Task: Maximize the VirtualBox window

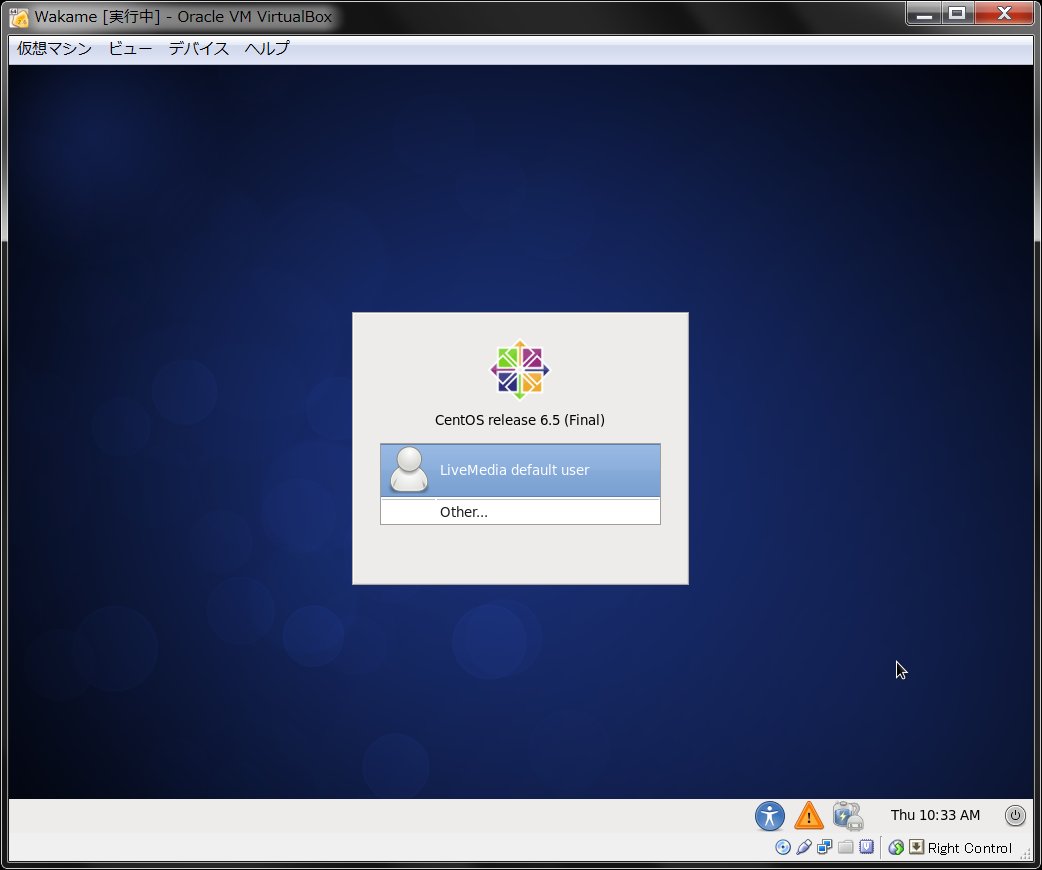Action: pyautogui.click(x=957, y=13)
